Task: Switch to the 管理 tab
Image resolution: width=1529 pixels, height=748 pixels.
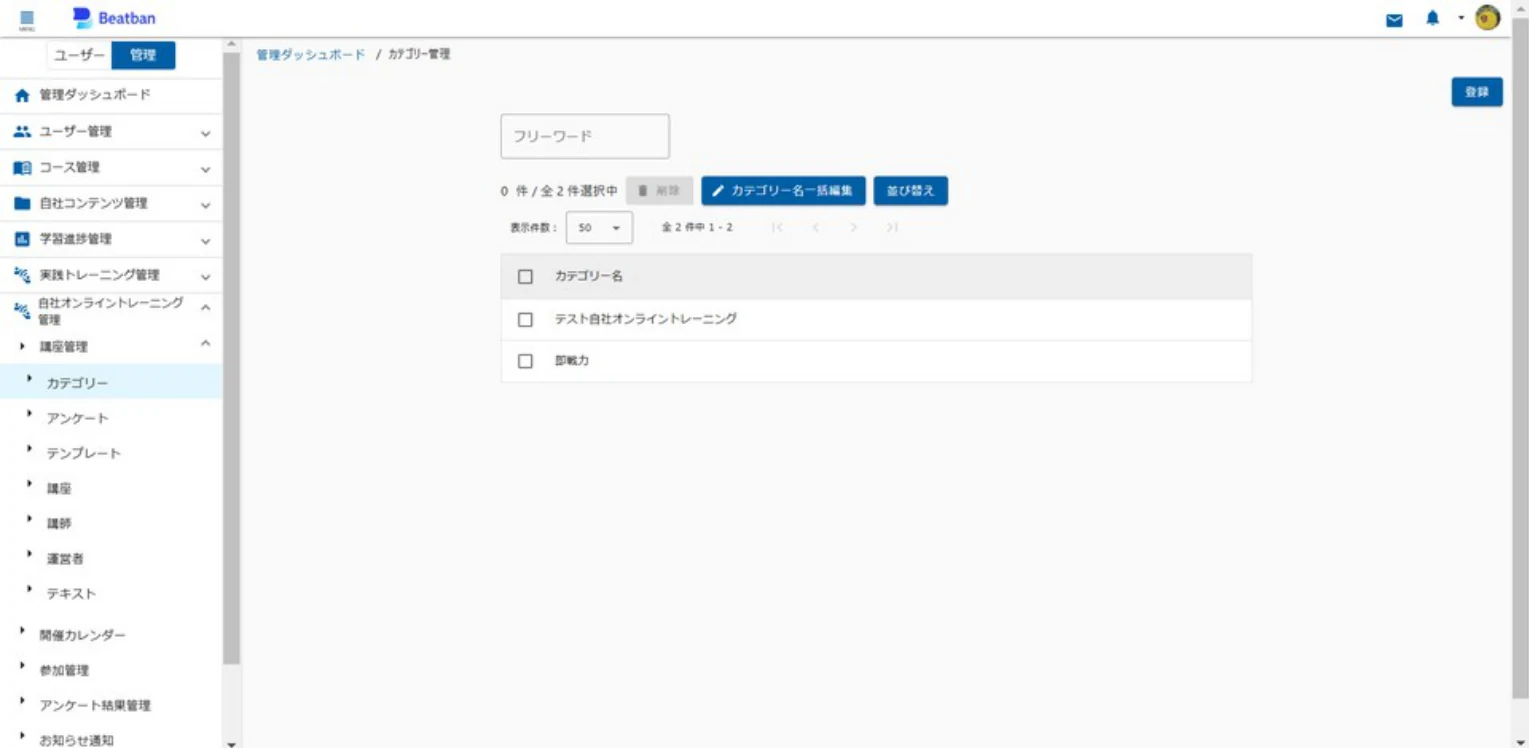Action: (x=143, y=56)
